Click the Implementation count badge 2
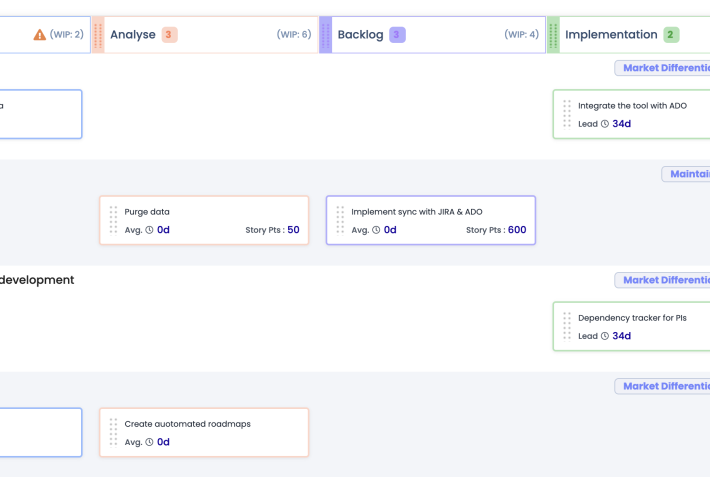The image size is (710, 477). (670, 35)
